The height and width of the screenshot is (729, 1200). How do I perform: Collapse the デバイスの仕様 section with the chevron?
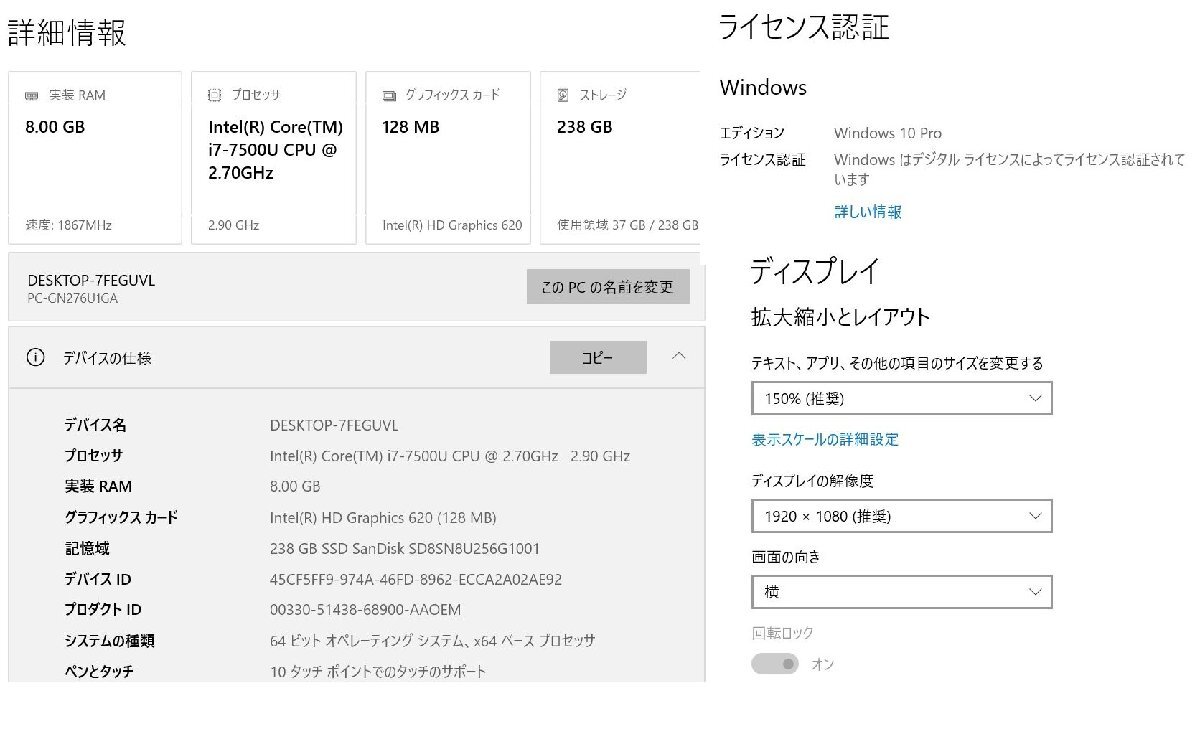pos(679,356)
